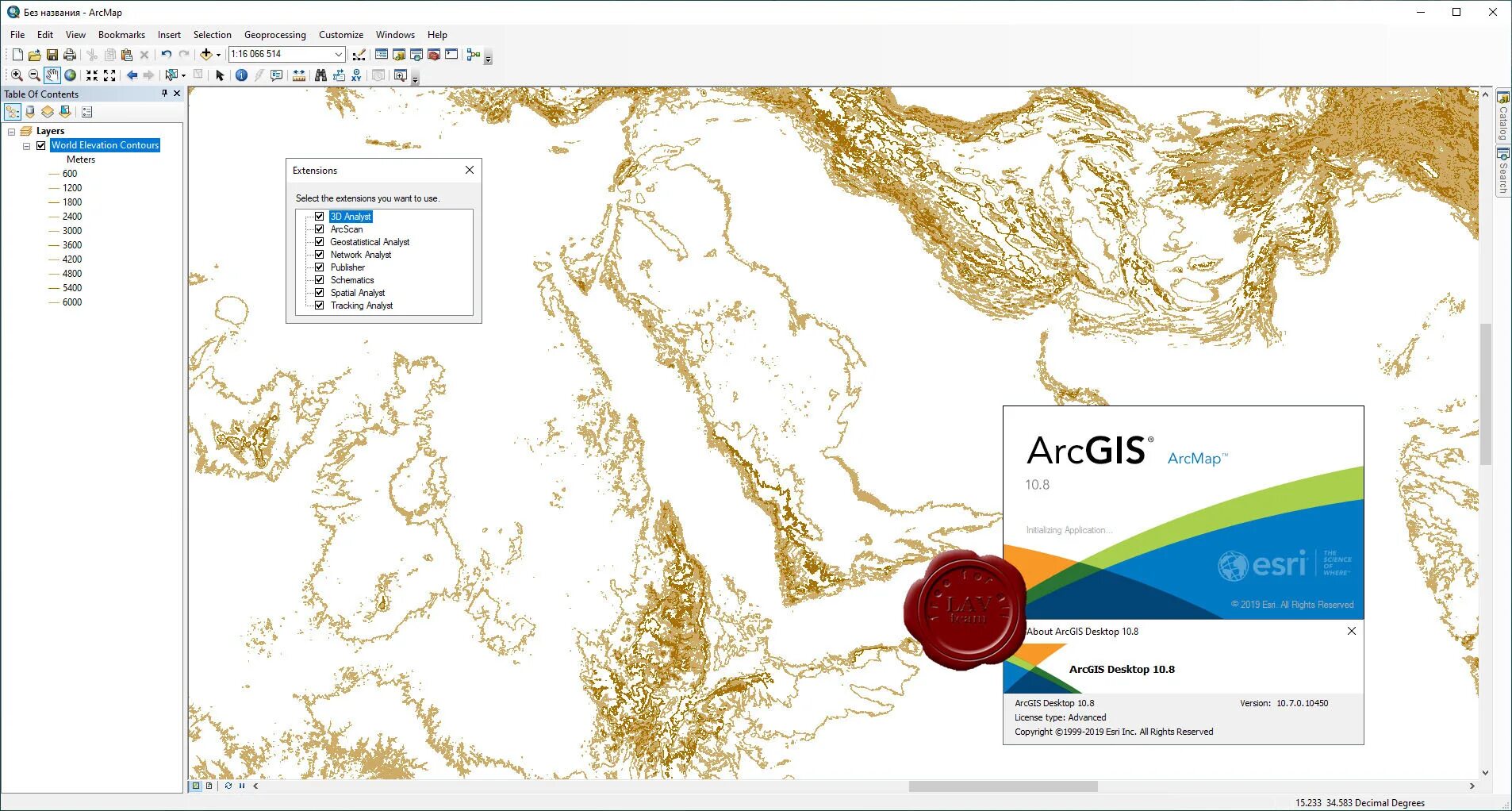Open a map document with folder icon
Image resolution: width=1512 pixels, height=811 pixels.
click(x=34, y=55)
